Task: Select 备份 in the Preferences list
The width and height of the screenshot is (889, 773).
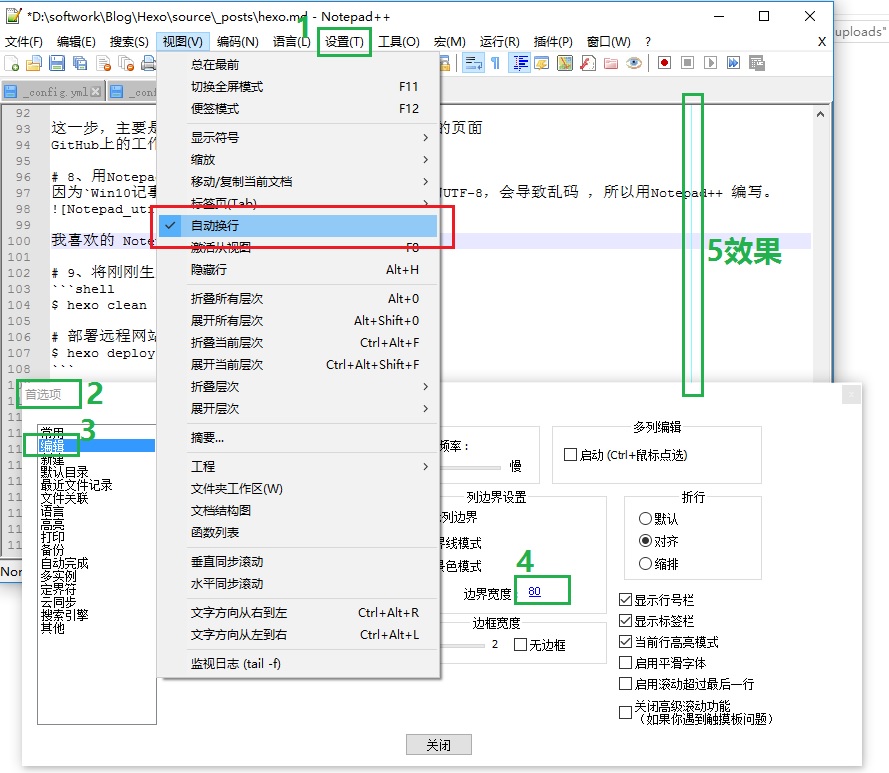Action: 52,550
